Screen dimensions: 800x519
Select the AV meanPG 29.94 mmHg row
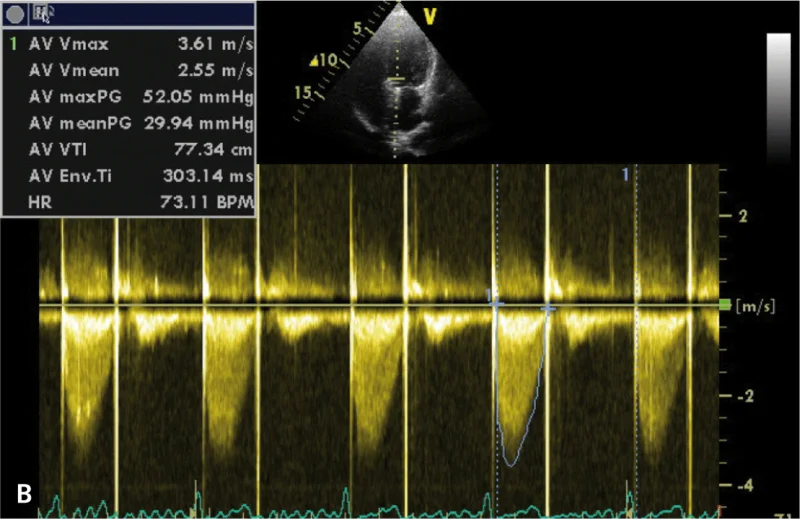point(141,123)
